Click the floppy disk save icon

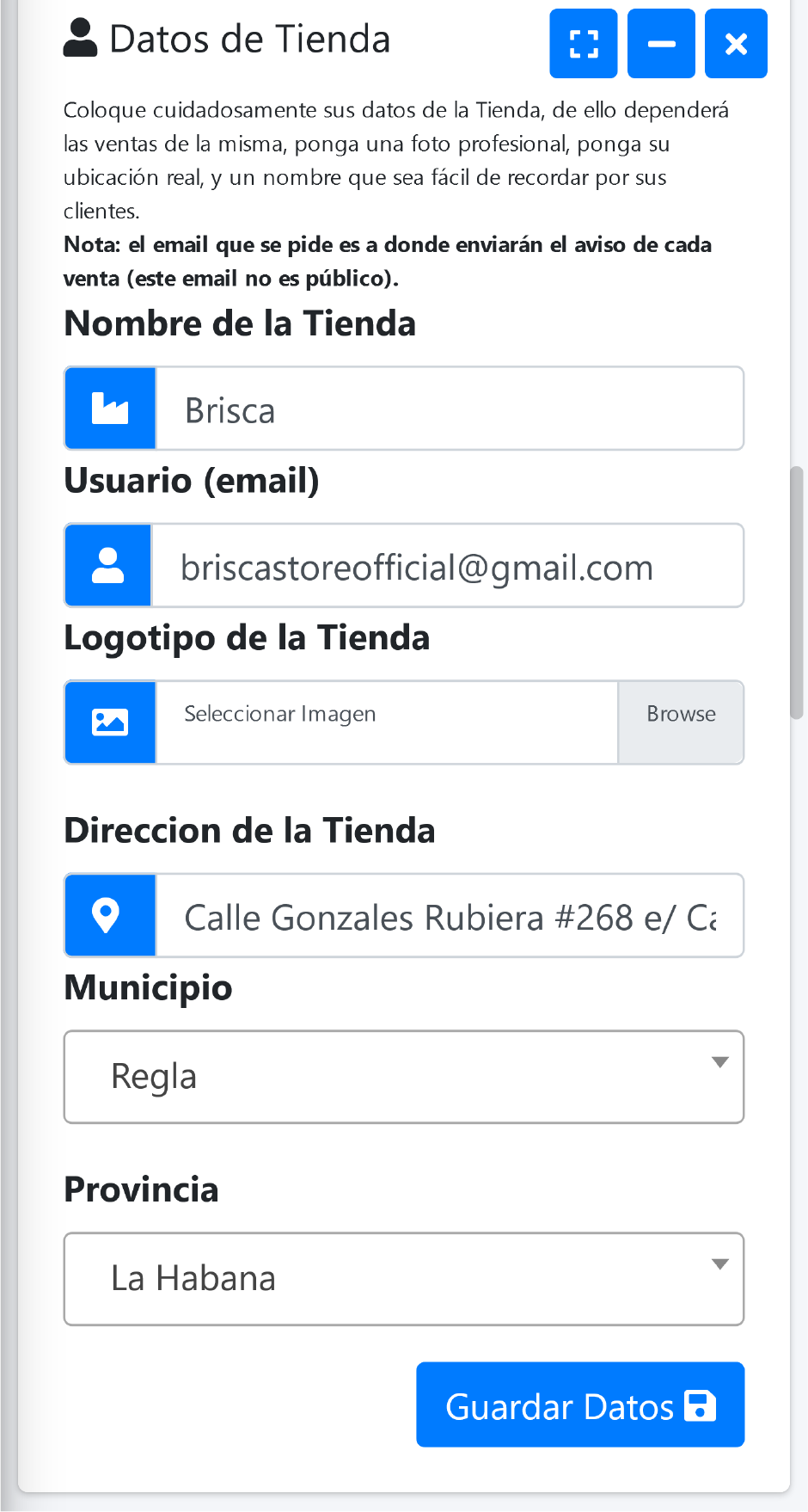(701, 1405)
